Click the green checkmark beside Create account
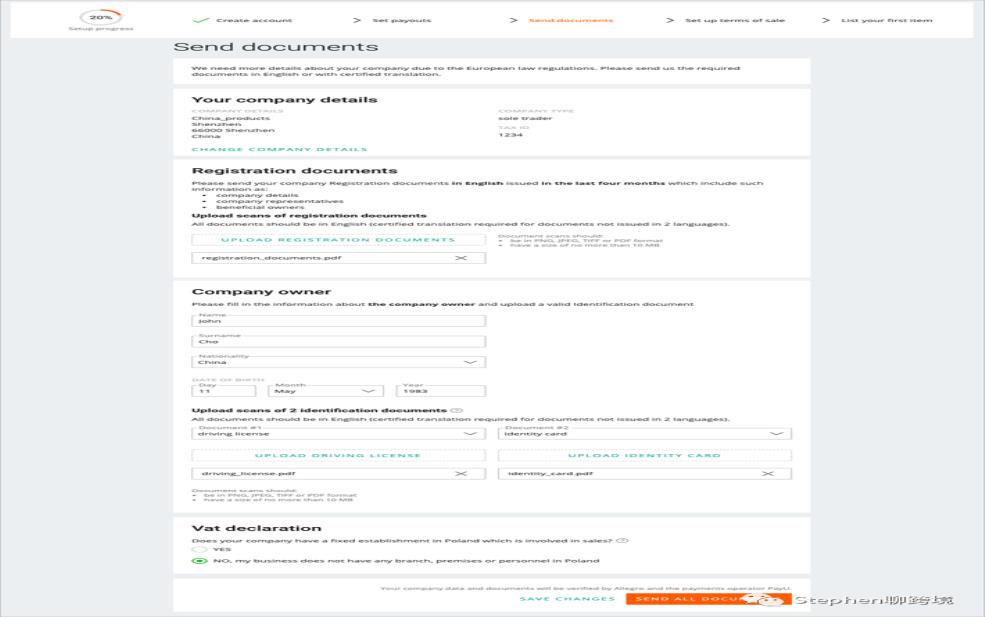985x617 pixels. point(200,20)
